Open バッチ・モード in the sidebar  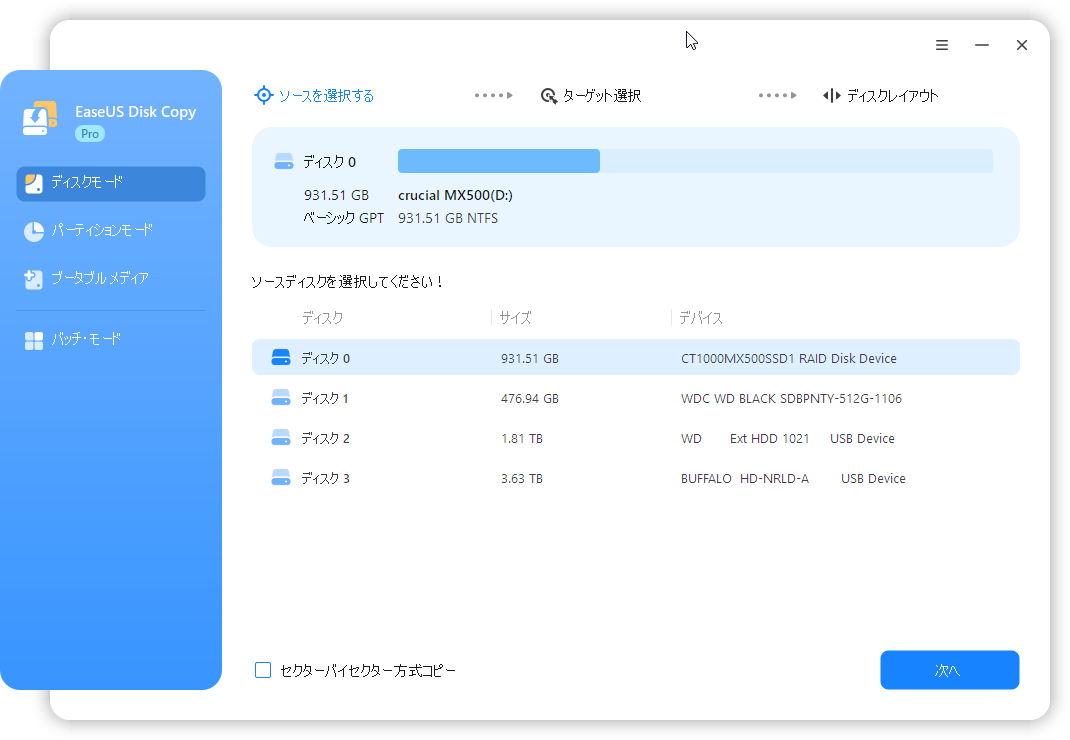pos(111,340)
